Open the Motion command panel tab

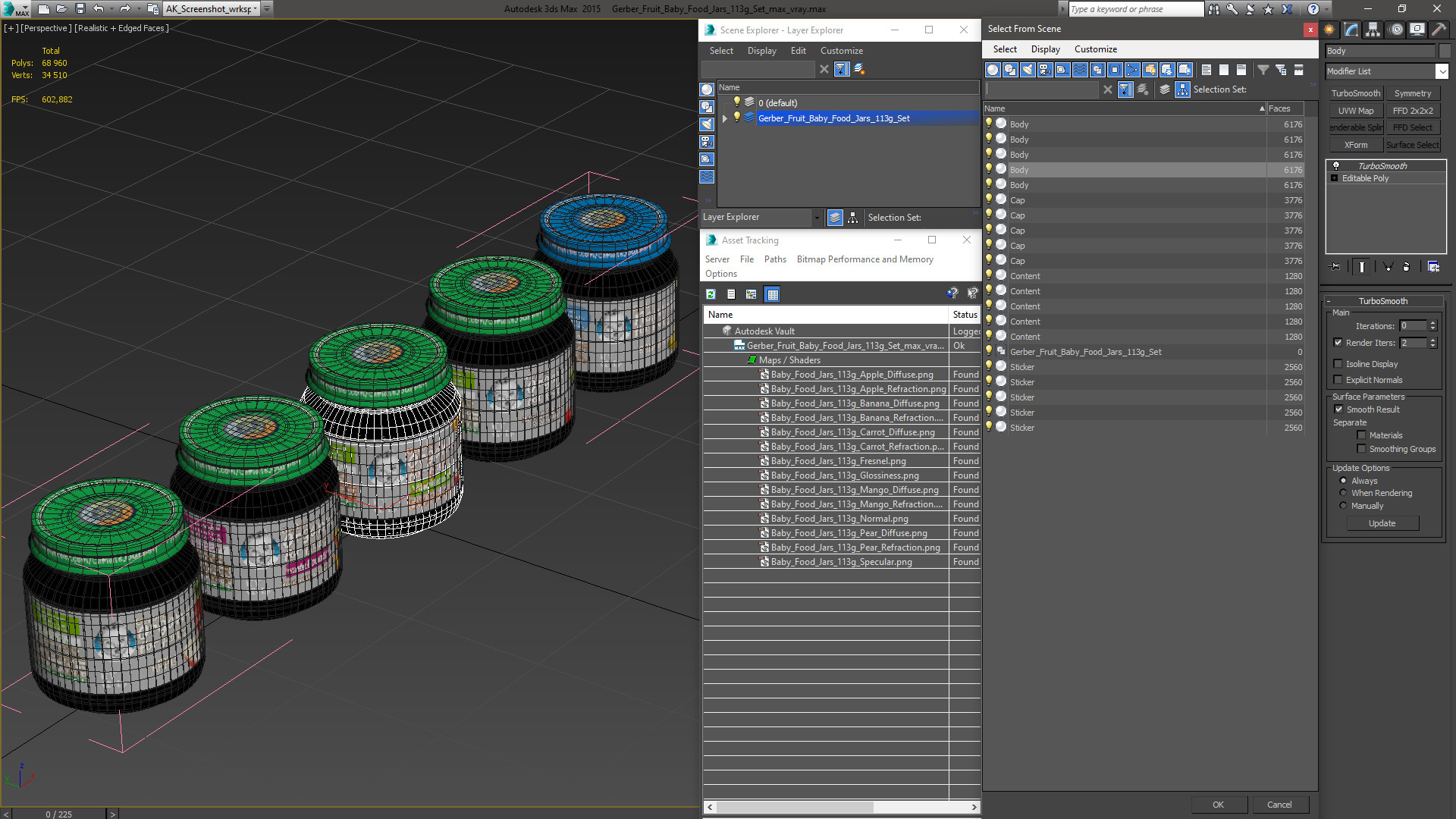pyautogui.click(x=1396, y=30)
